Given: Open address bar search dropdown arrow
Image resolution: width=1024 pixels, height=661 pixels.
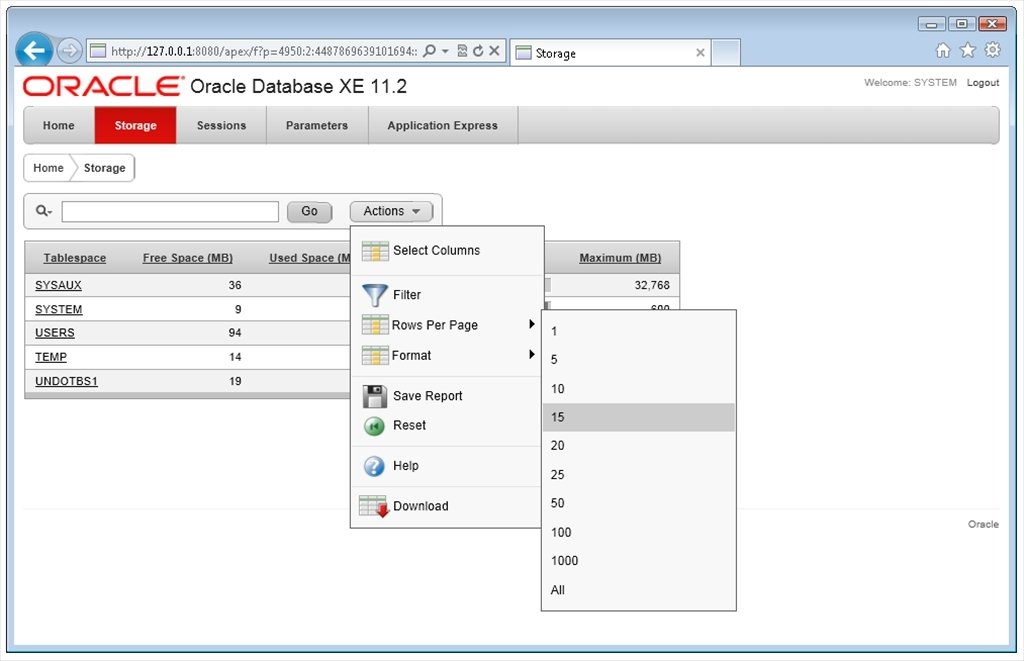Looking at the screenshot, I should point(445,51).
